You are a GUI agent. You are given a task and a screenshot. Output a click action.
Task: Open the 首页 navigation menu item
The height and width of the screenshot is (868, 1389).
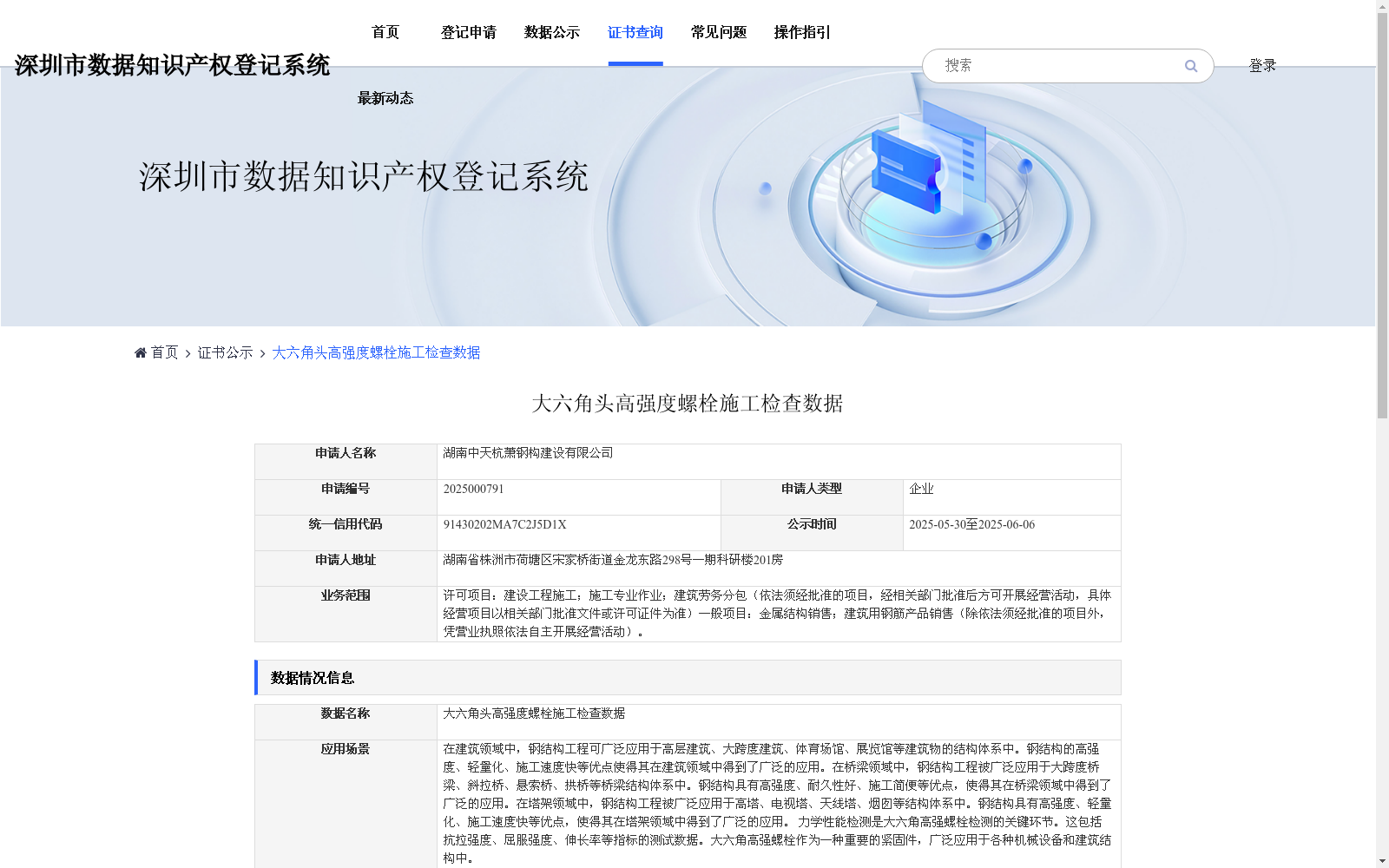pyautogui.click(x=385, y=32)
